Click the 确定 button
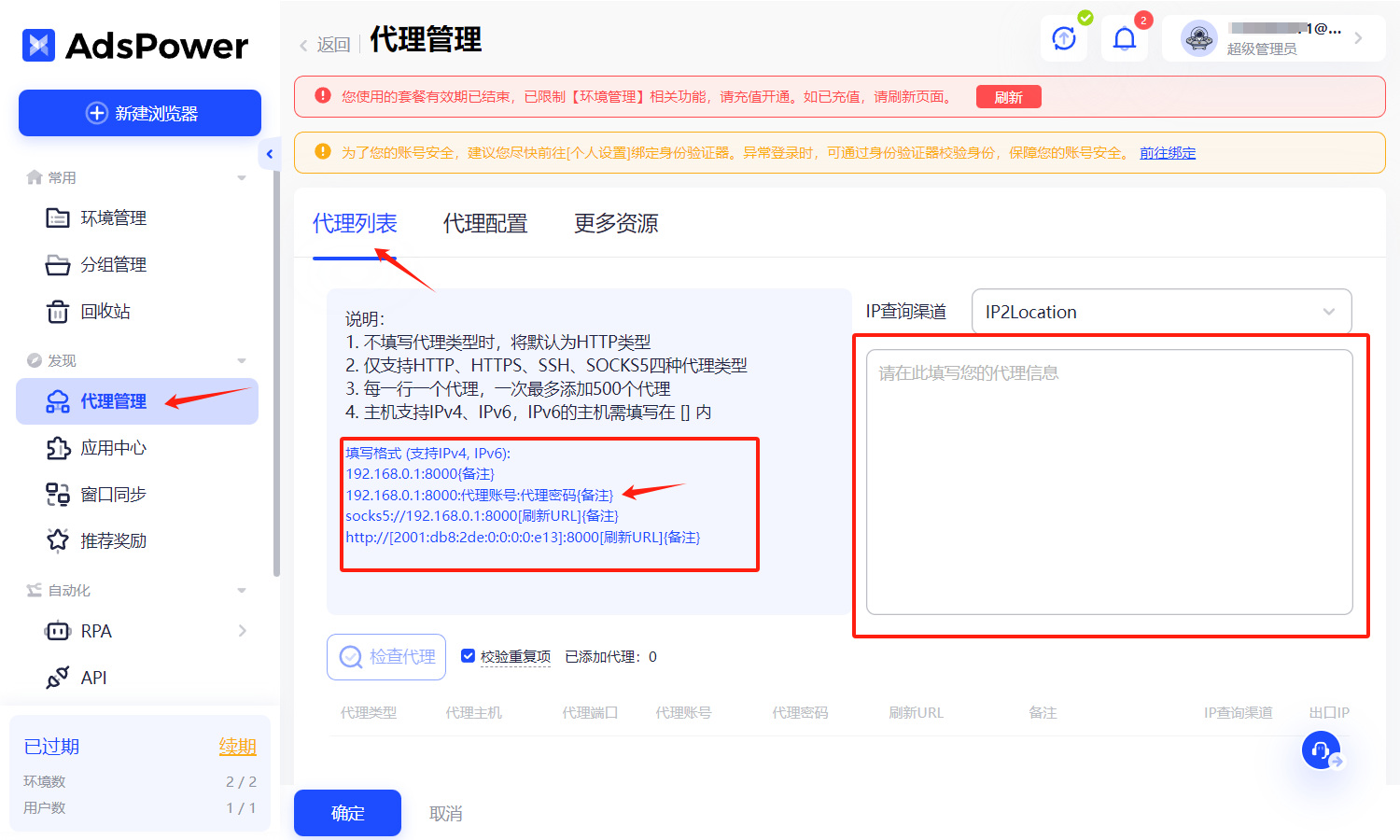 pyautogui.click(x=347, y=813)
